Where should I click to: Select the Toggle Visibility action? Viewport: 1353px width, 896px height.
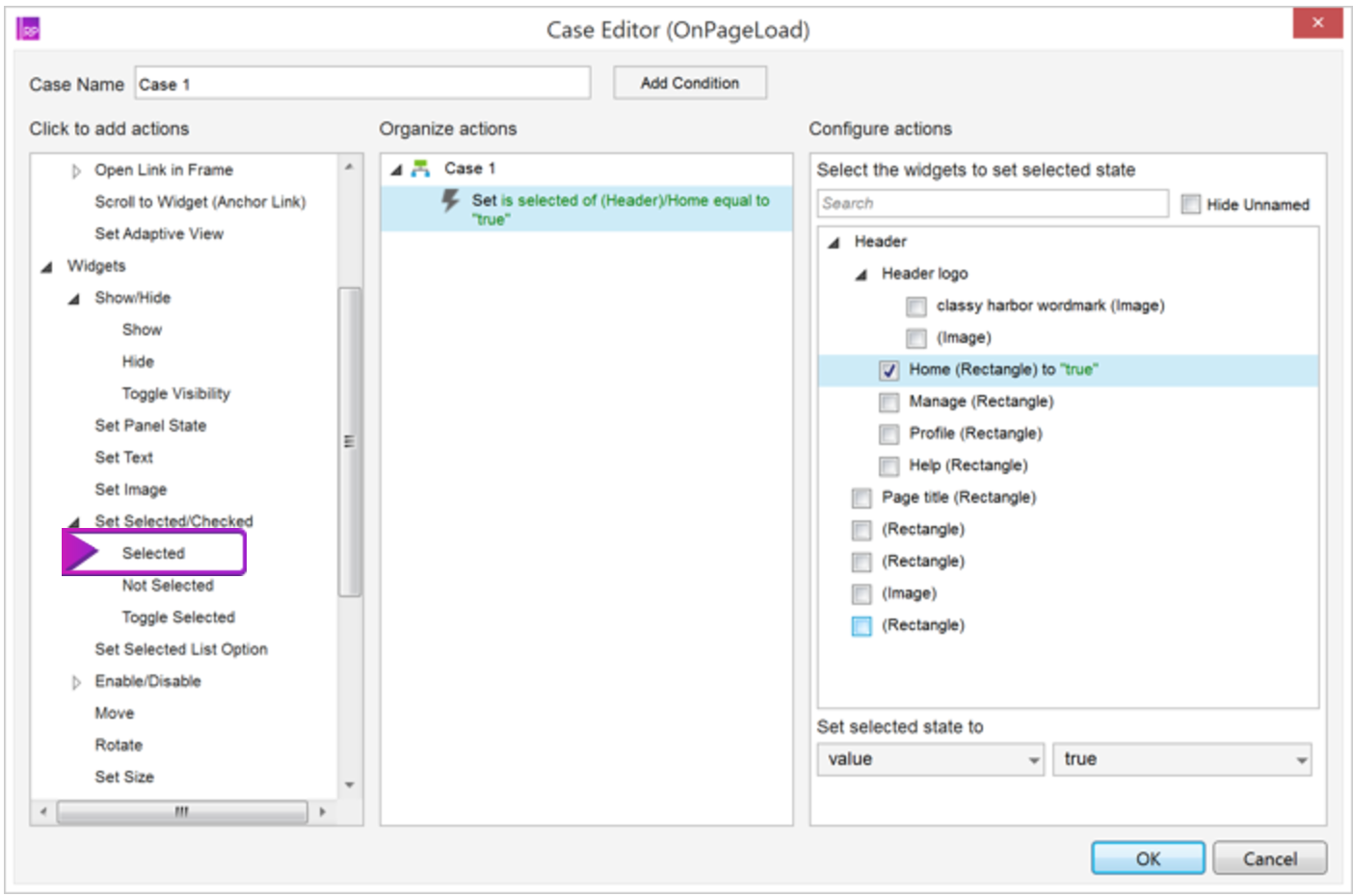pyautogui.click(x=176, y=393)
